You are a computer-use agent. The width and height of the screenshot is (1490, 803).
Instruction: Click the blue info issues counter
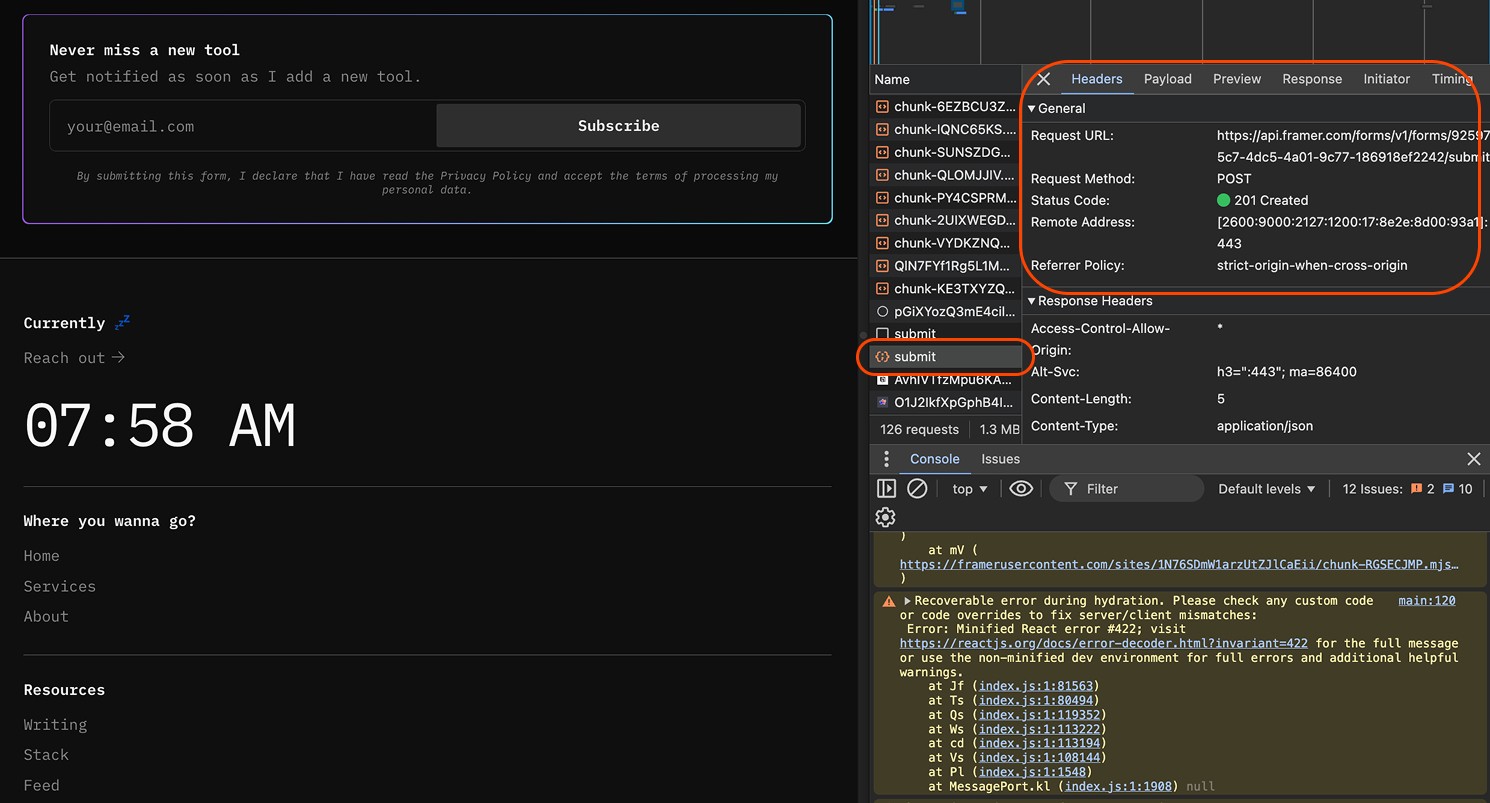coord(1458,489)
